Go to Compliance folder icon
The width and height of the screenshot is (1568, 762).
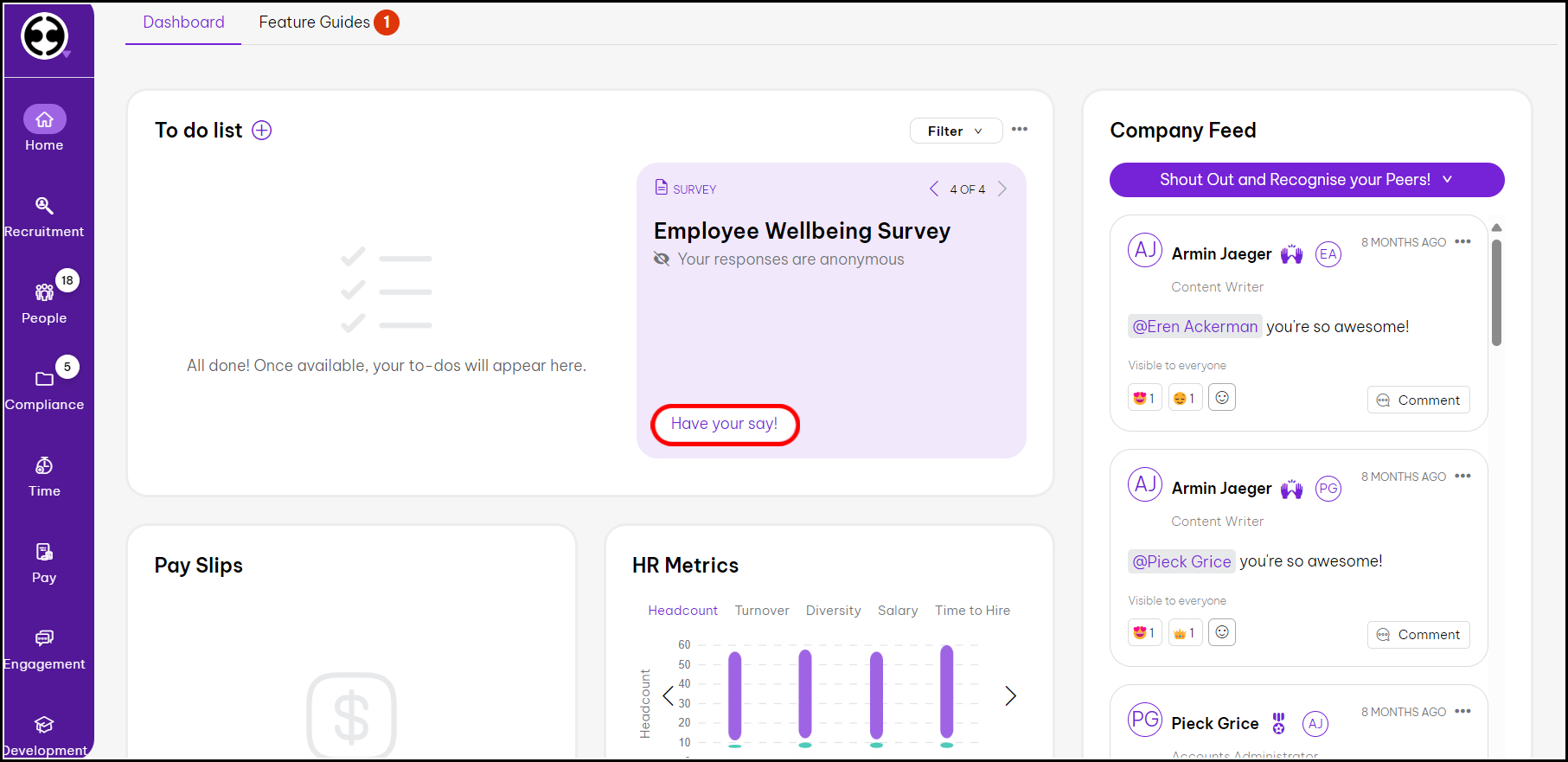coord(44,379)
